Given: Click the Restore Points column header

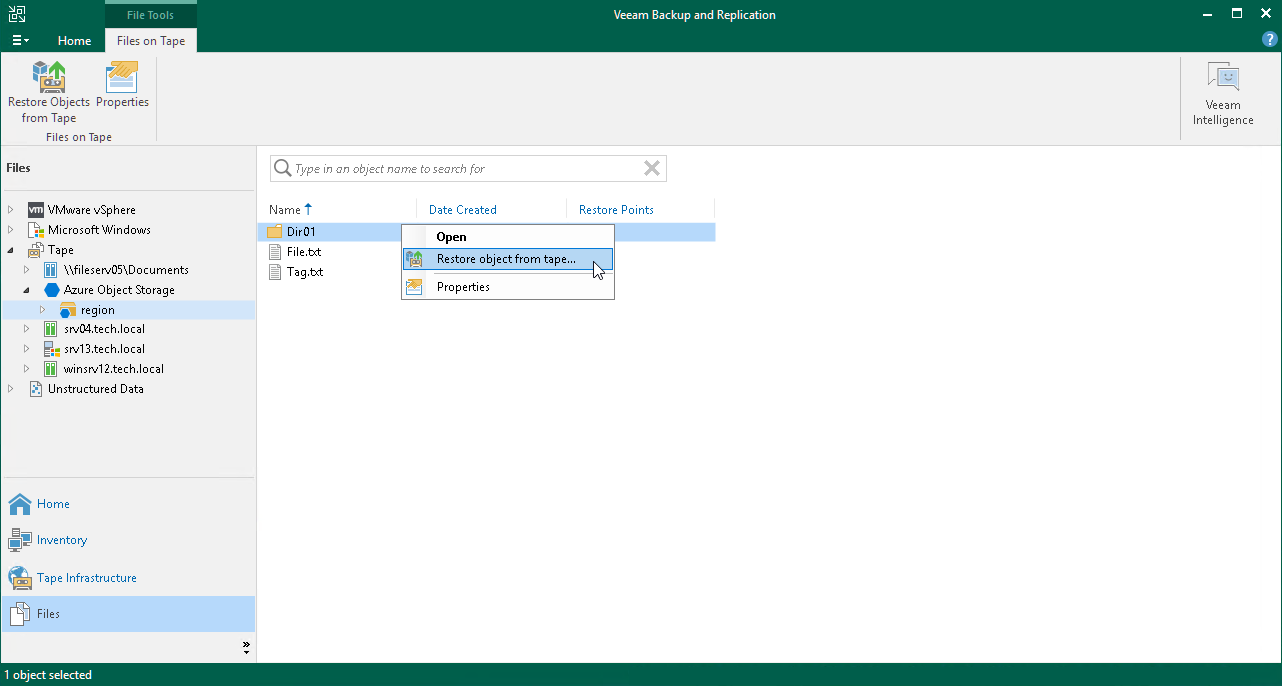Looking at the screenshot, I should pos(616,209).
